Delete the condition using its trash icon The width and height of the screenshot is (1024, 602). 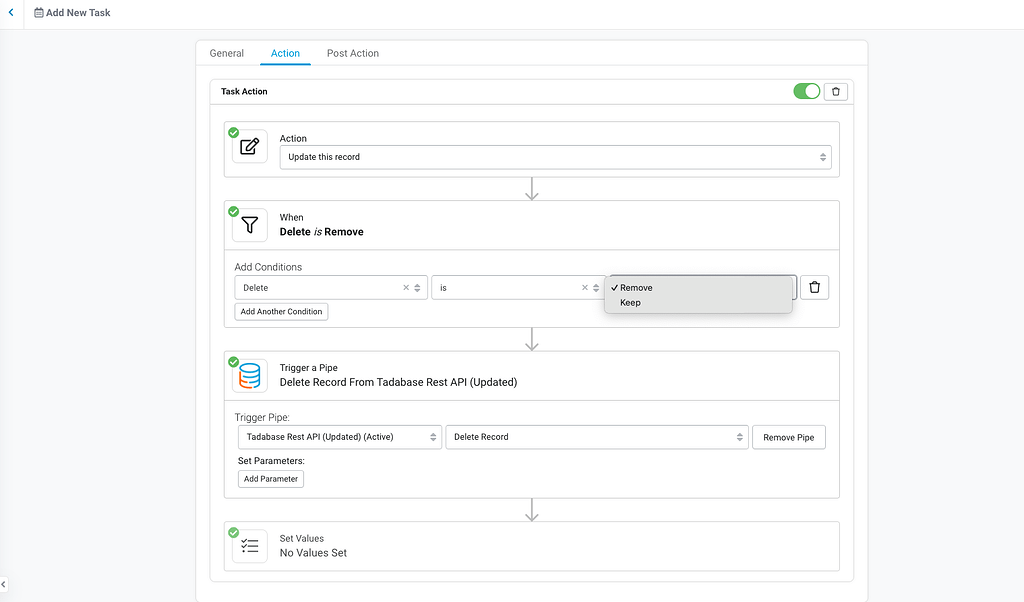[814, 287]
